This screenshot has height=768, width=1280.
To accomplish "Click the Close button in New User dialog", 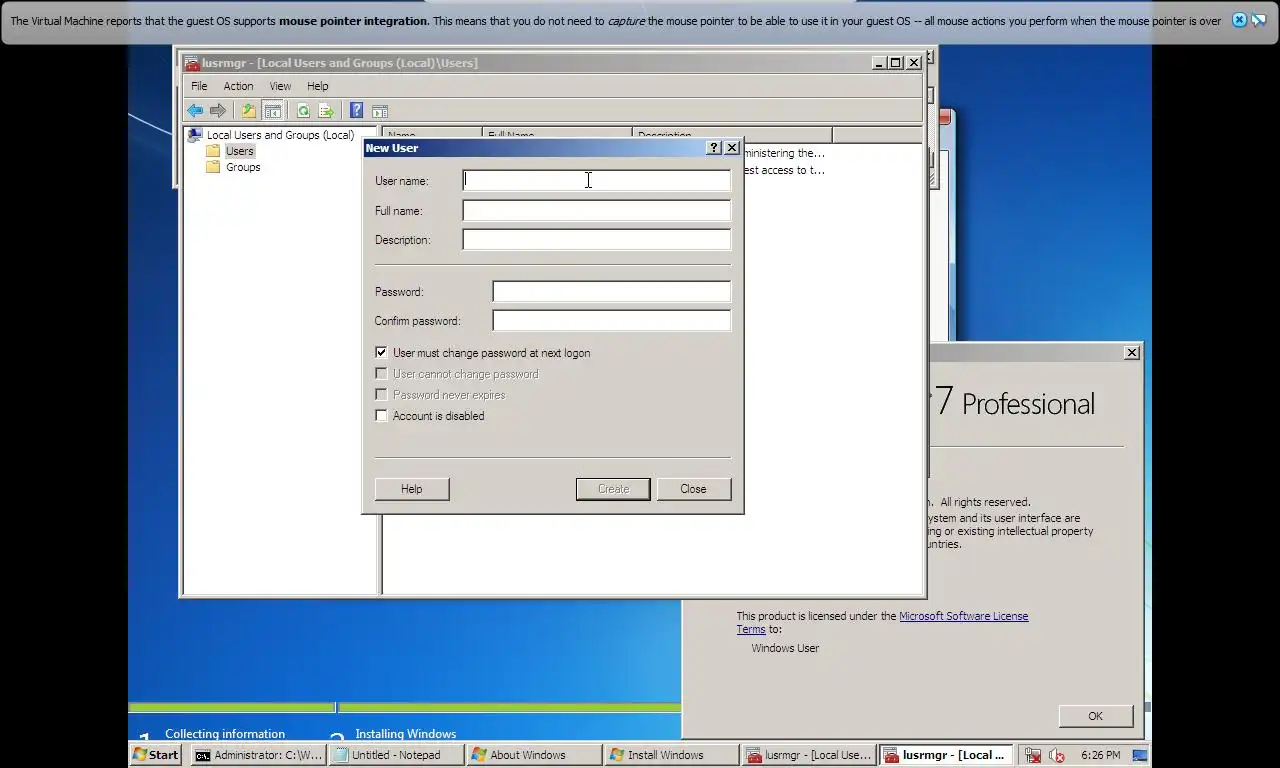I will (693, 489).
